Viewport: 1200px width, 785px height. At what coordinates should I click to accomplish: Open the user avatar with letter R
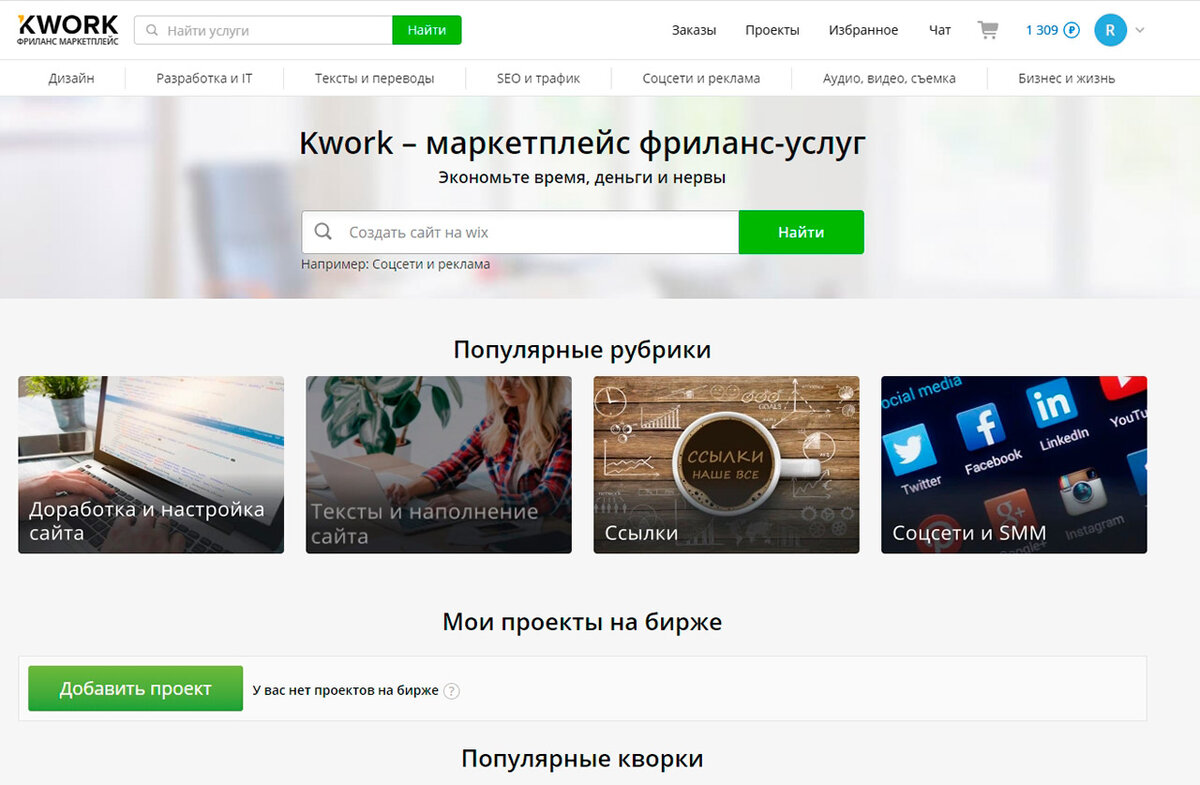pos(1110,30)
